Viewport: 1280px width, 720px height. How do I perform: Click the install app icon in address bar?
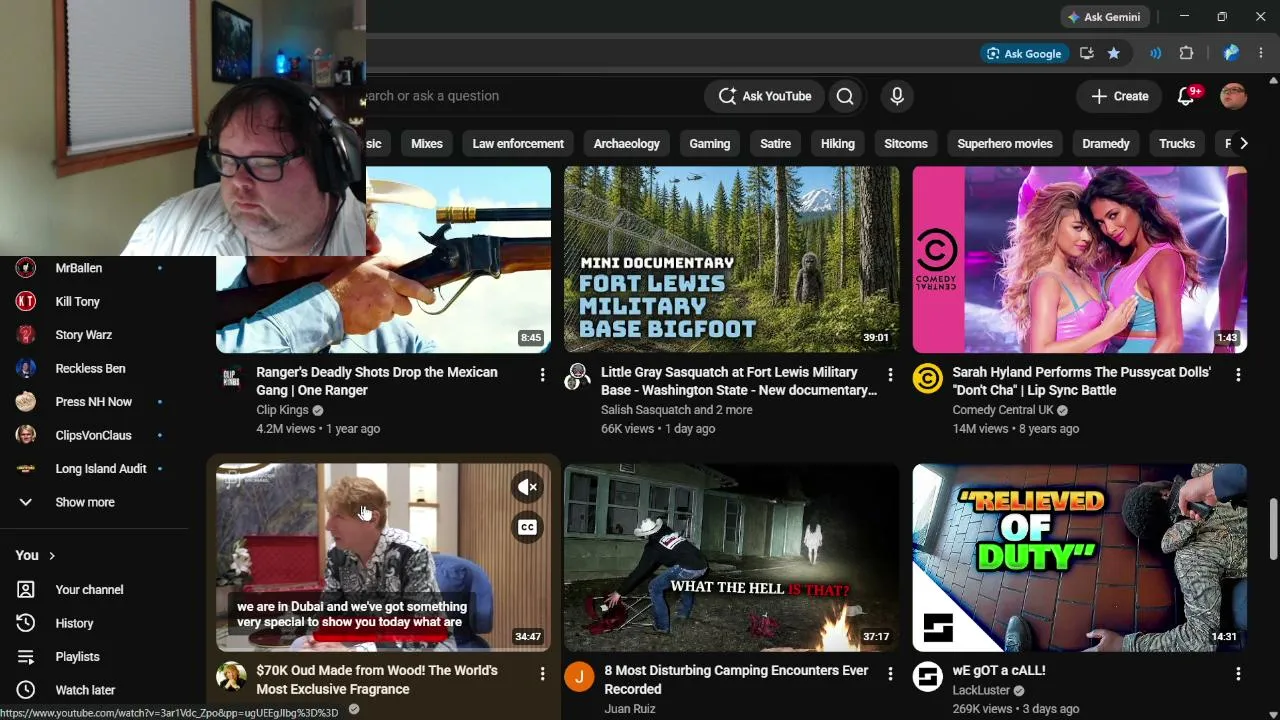coord(1087,53)
